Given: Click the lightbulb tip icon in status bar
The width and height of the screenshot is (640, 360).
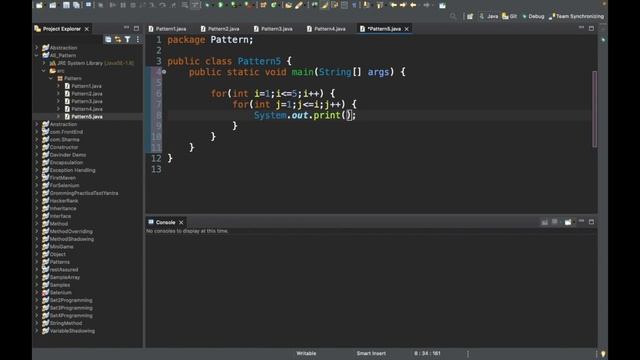Looking at the screenshot, I should tap(603, 354).
